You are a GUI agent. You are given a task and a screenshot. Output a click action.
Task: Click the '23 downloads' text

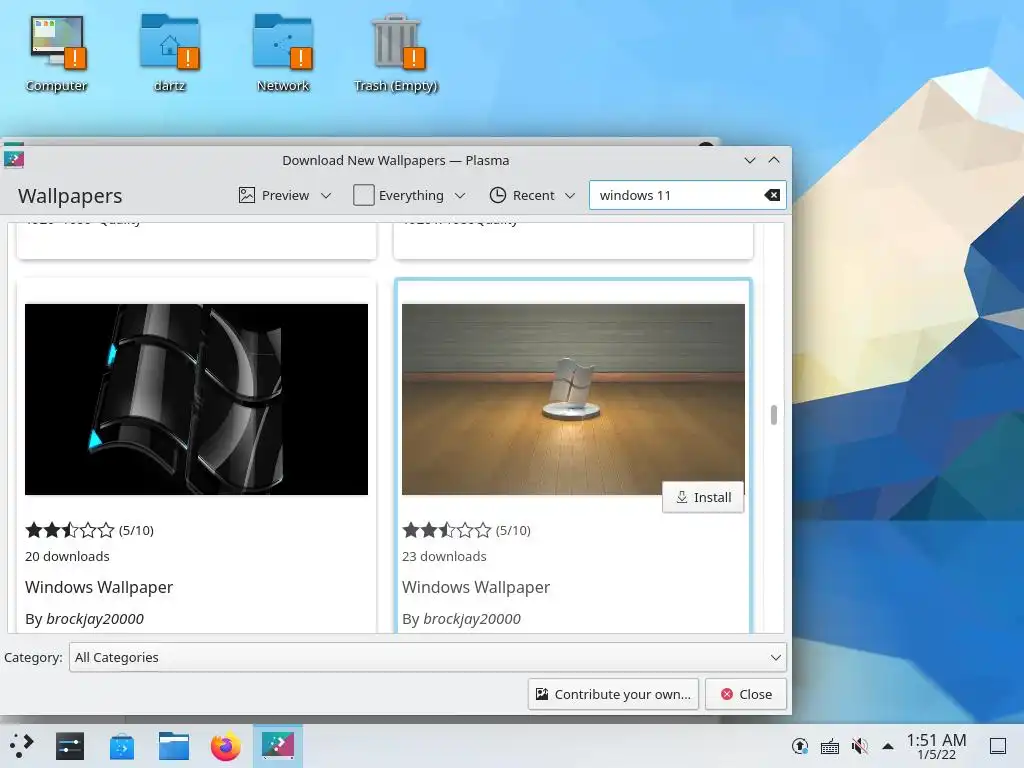444,556
